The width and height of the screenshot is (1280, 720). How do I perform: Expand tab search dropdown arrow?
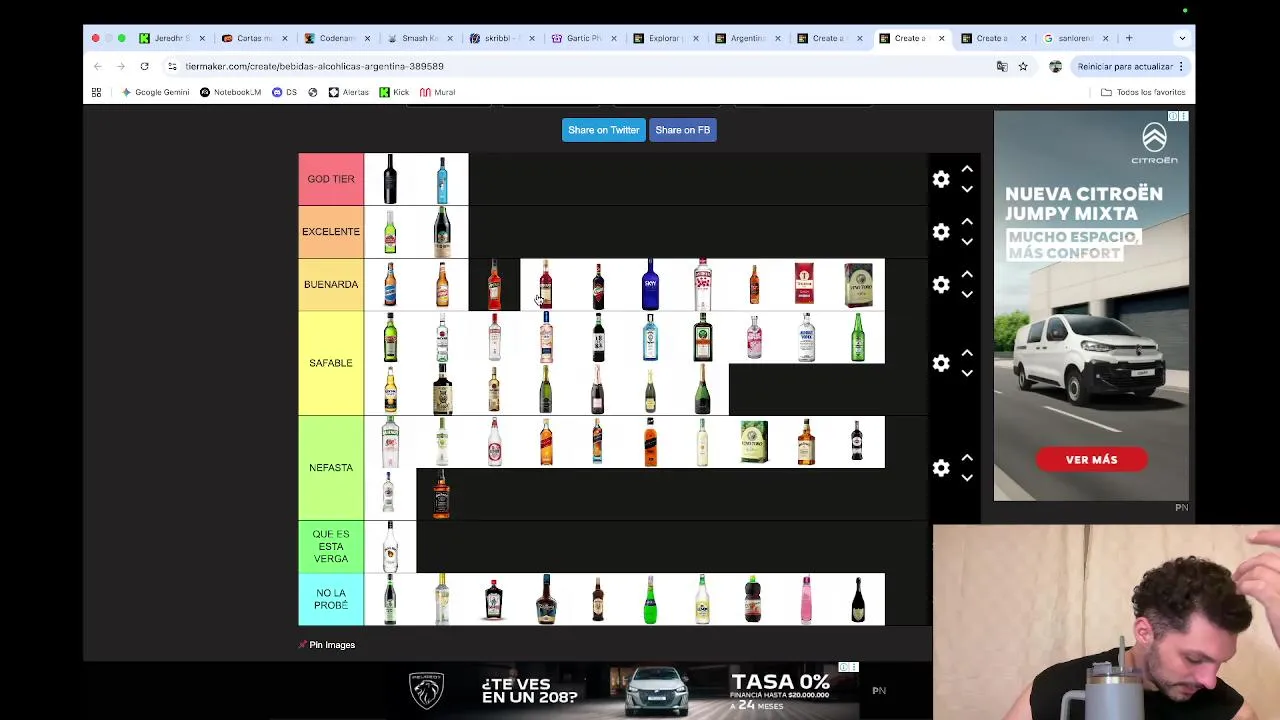point(1182,38)
